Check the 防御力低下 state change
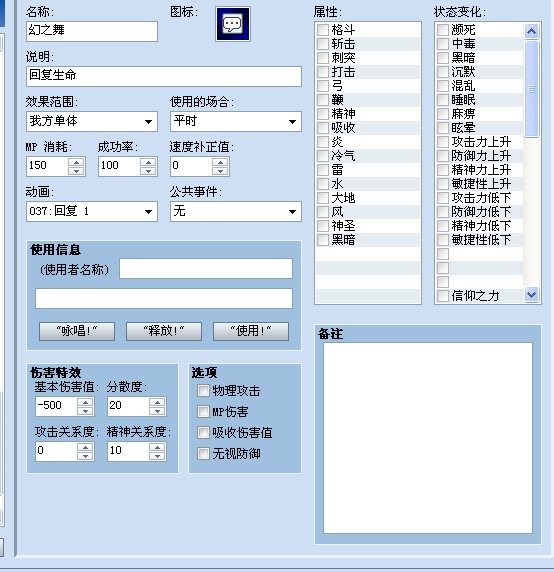Image resolution: width=554 pixels, height=572 pixels. tap(443, 212)
